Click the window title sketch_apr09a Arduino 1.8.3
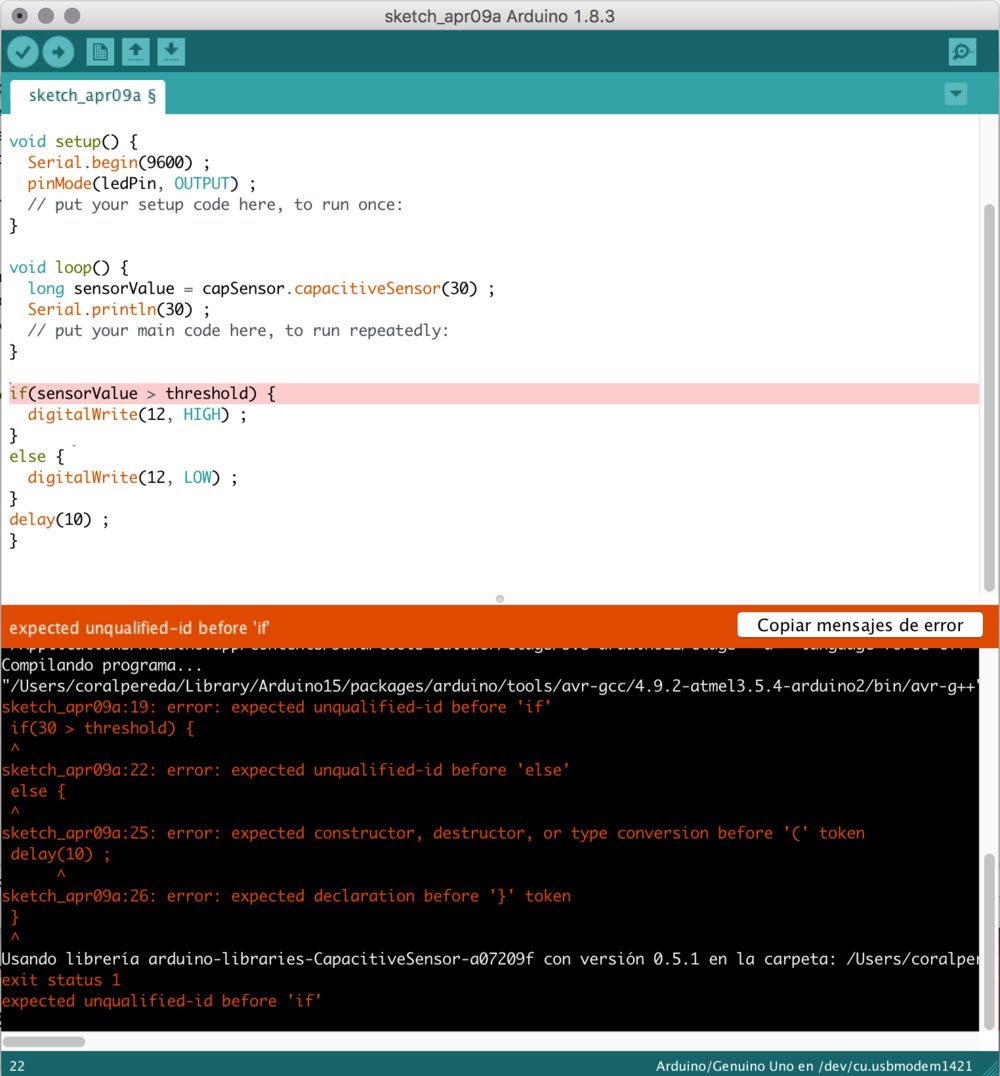1000x1076 pixels. (x=499, y=16)
